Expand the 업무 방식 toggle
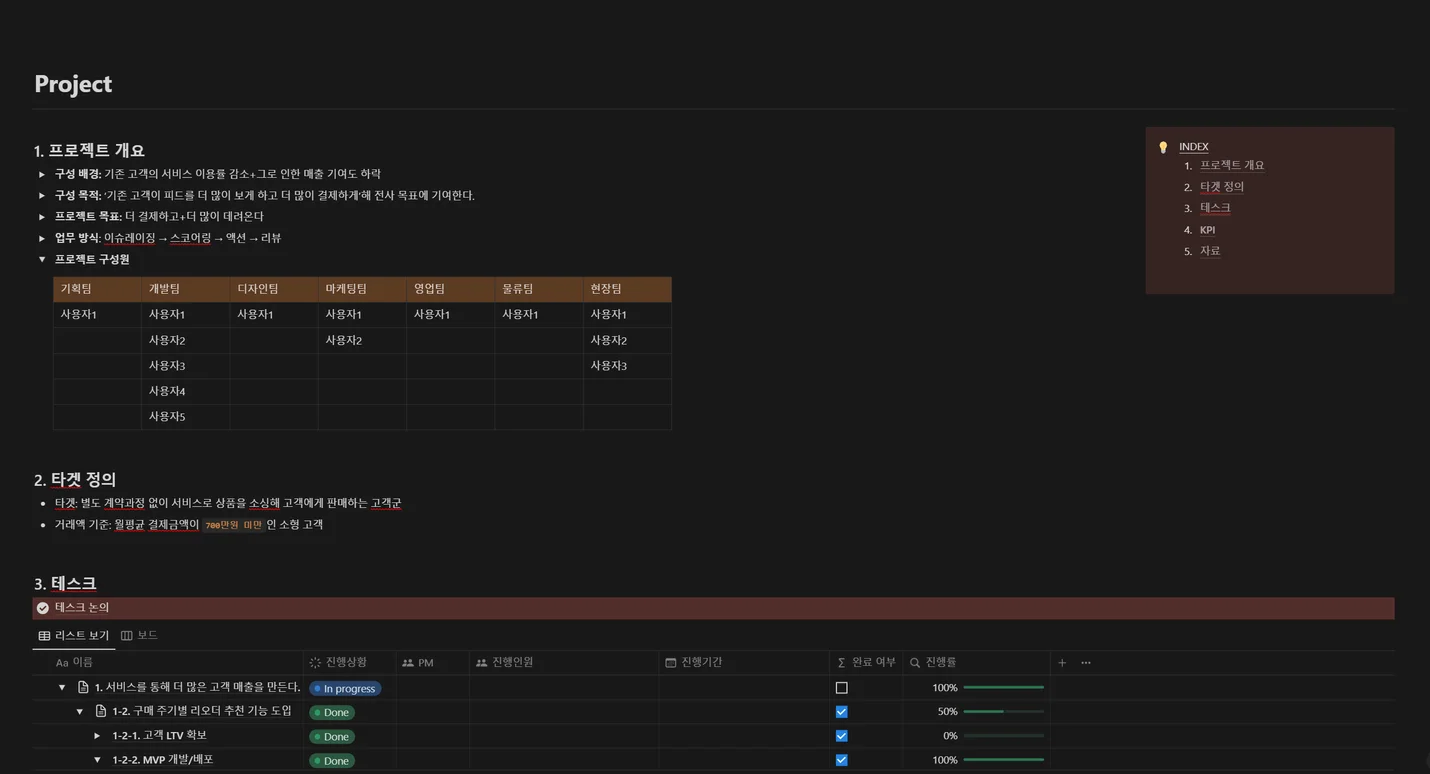The height and width of the screenshot is (774, 1430). pos(42,238)
